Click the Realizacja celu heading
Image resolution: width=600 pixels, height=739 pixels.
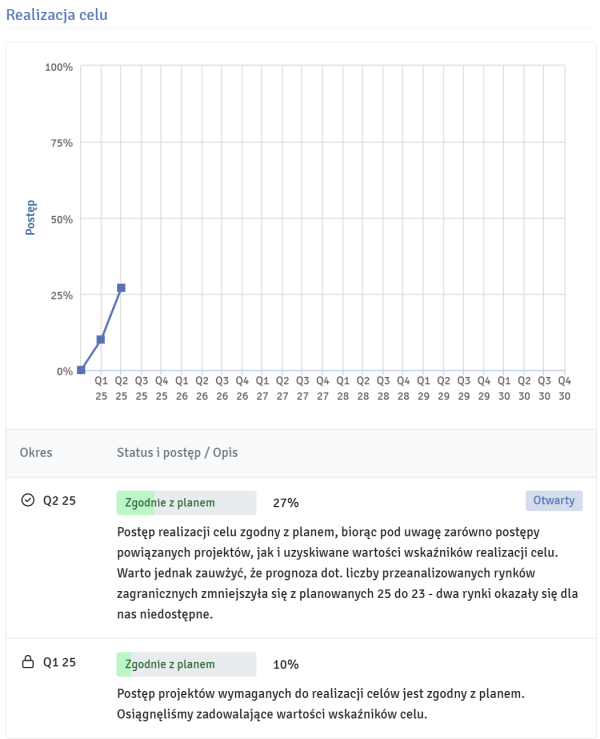click(57, 15)
